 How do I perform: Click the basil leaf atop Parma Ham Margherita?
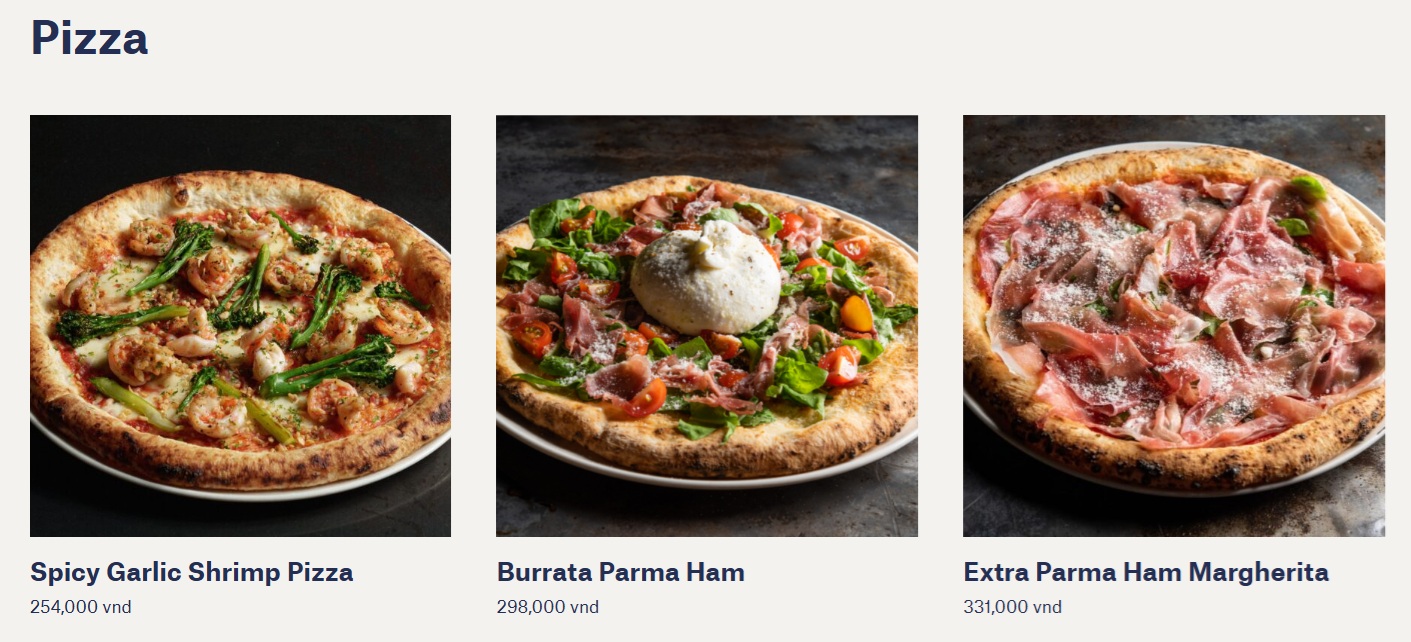(1307, 187)
